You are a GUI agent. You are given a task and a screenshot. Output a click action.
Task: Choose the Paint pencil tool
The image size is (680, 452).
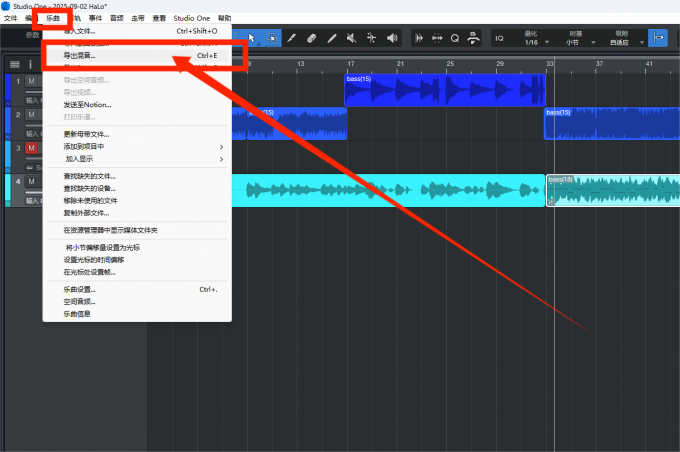coord(291,38)
